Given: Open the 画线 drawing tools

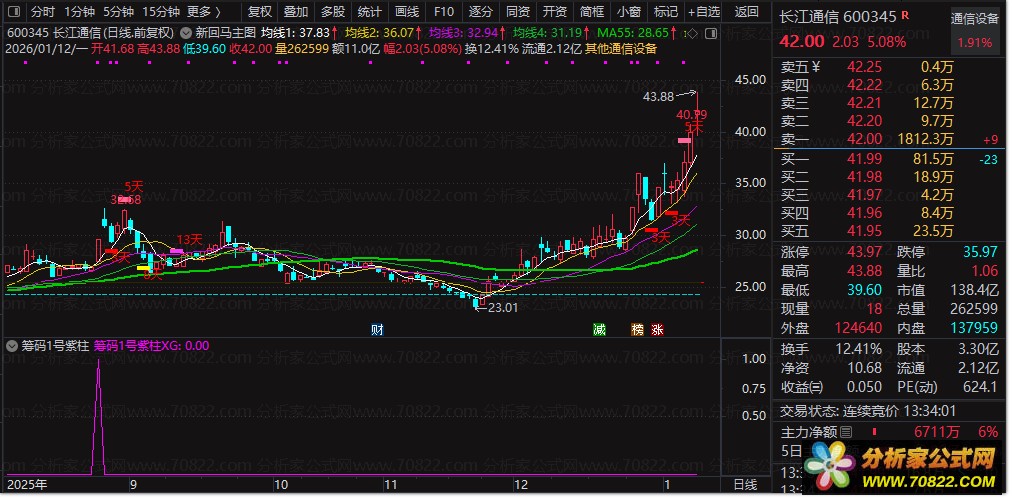Looking at the screenshot, I should (407, 12).
